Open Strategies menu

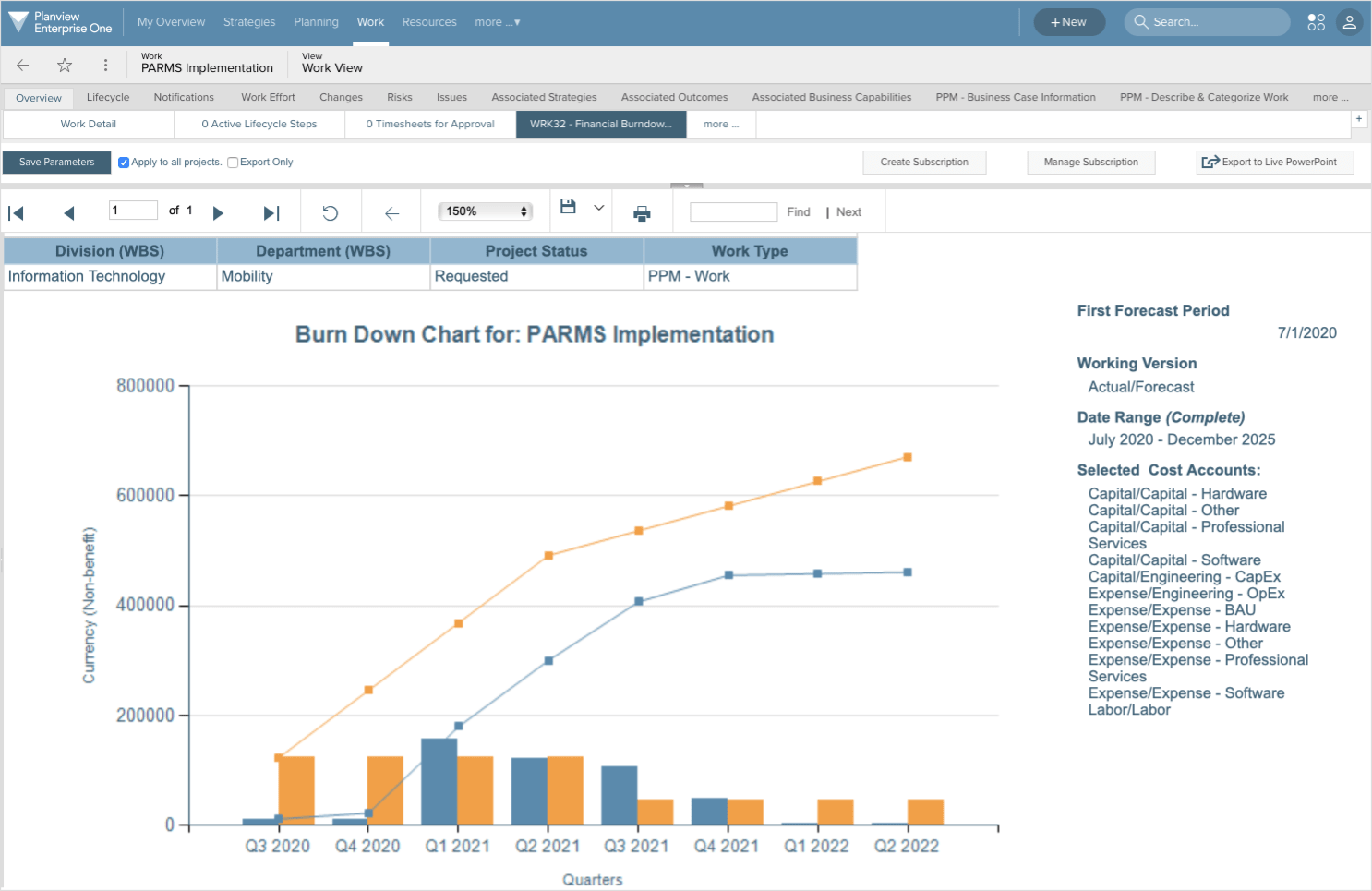click(x=249, y=22)
